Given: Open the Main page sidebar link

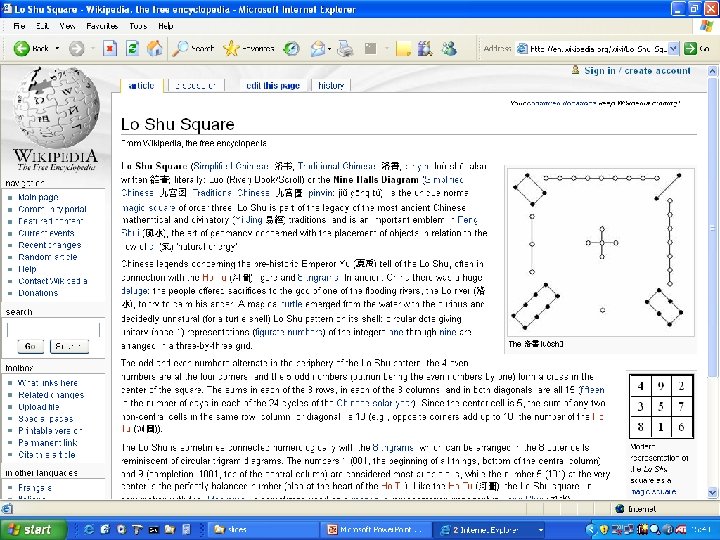Looking at the screenshot, I should coord(38,197).
